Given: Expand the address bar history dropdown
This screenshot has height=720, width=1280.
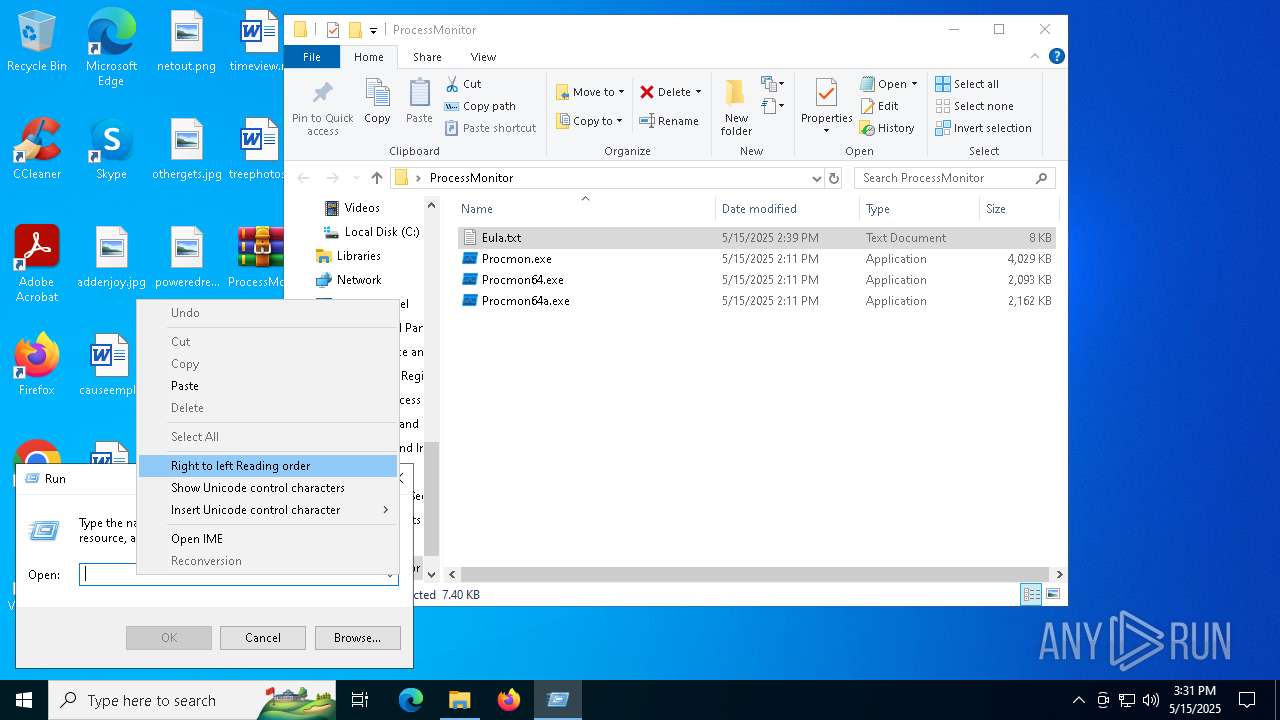Looking at the screenshot, I should (817, 178).
